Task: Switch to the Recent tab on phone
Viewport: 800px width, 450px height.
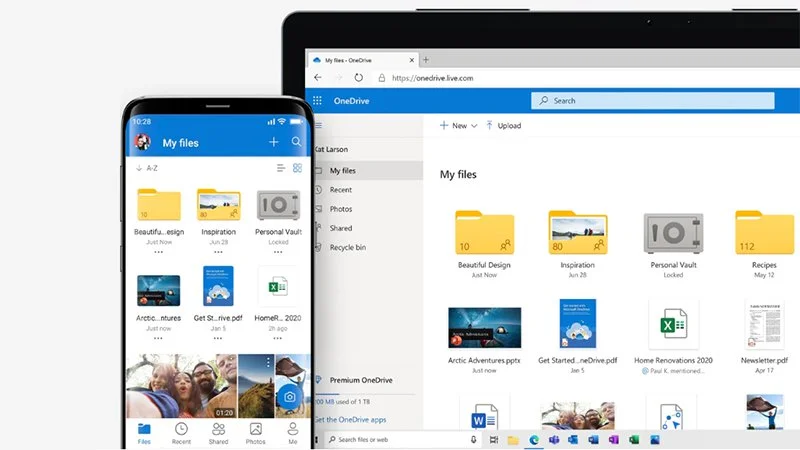Action: (181, 434)
